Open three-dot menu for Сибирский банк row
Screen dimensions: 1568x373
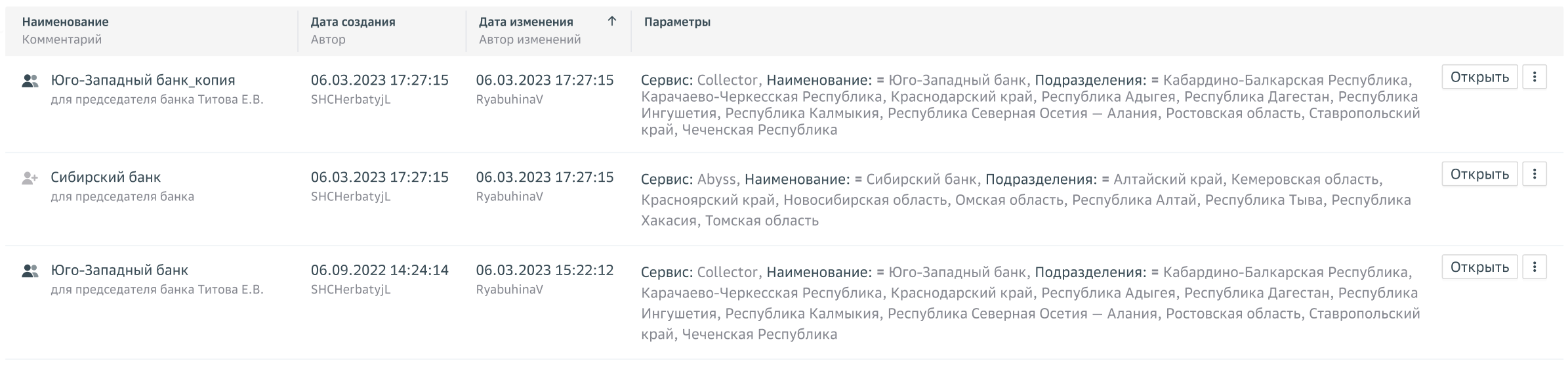click(x=1534, y=174)
